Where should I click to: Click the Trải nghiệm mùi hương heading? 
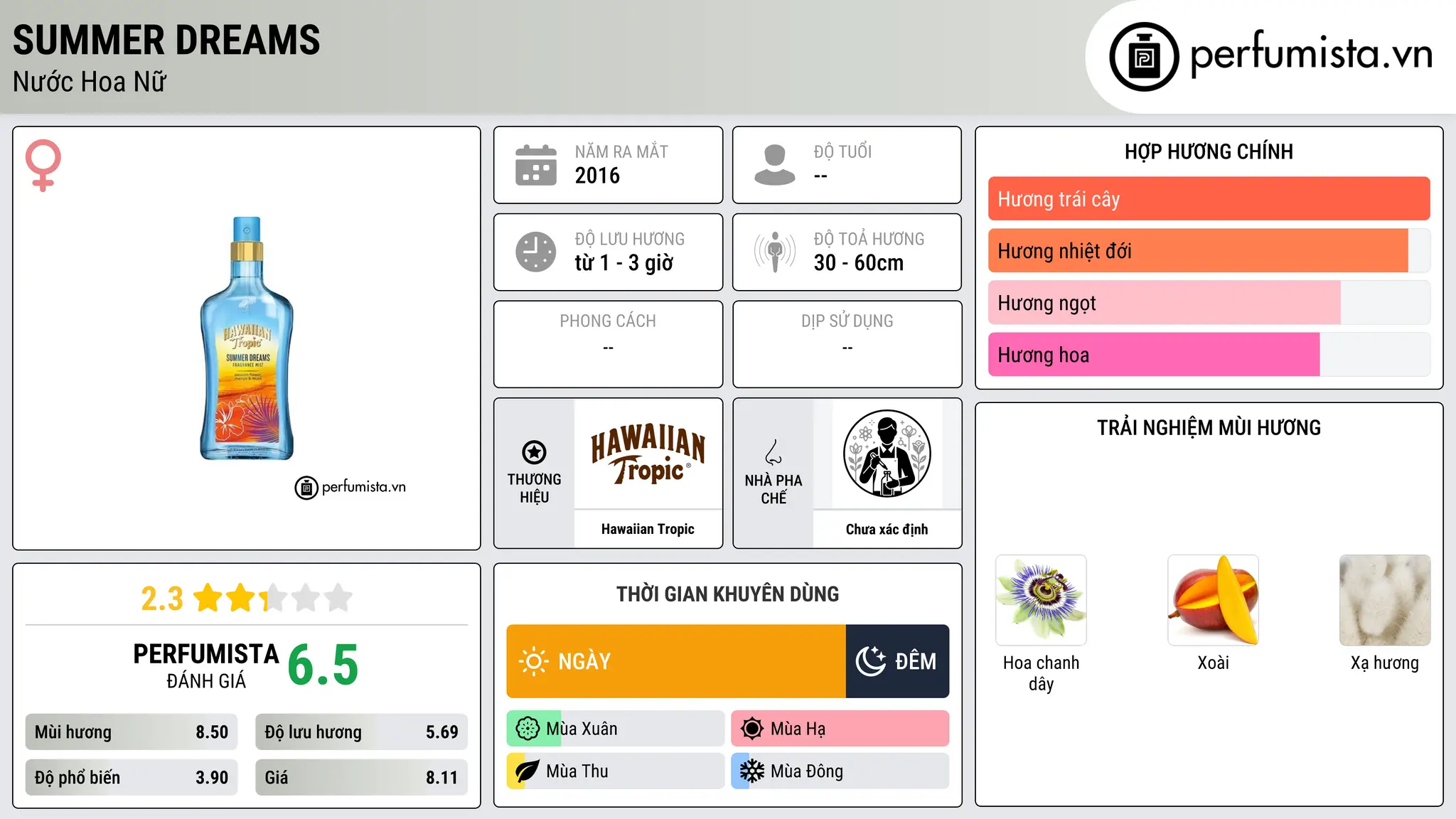click(1209, 427)
